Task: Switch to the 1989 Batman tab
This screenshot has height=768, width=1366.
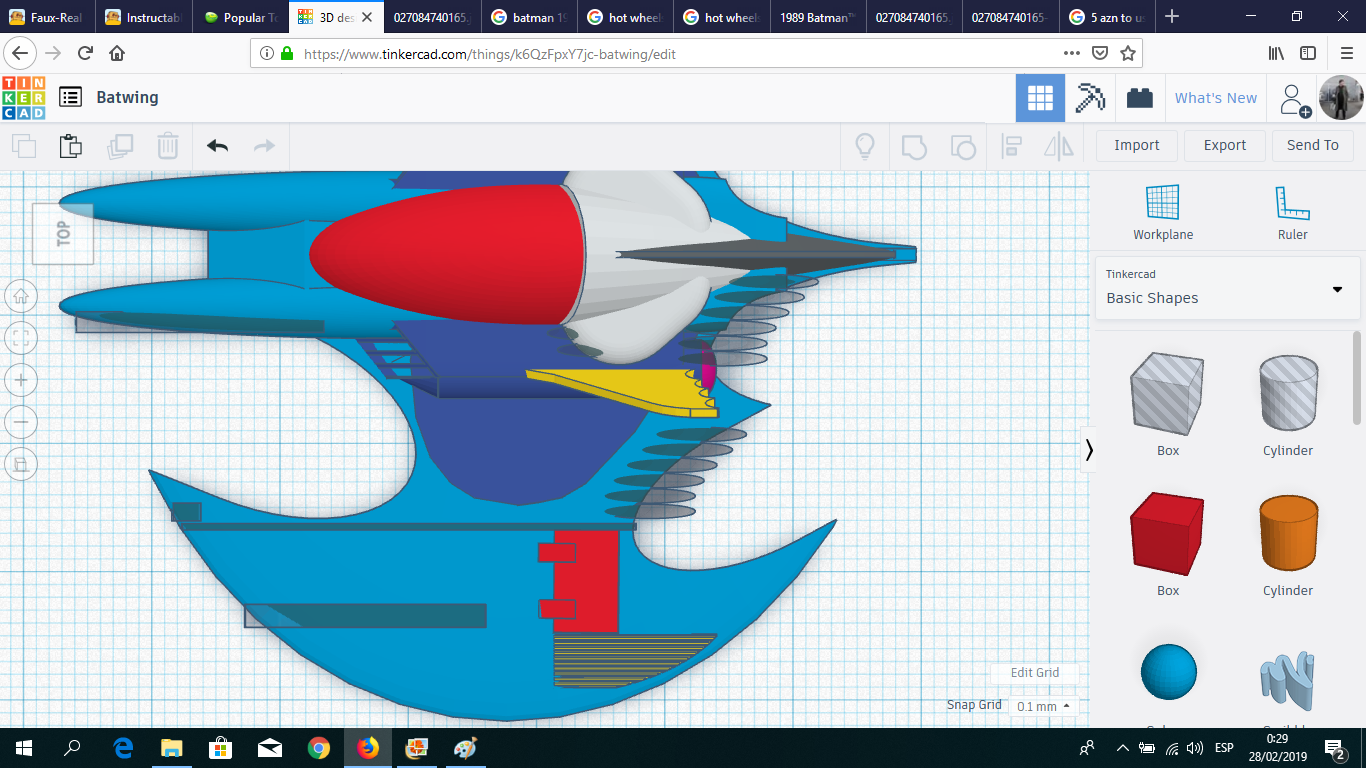Action: point(817,17)
